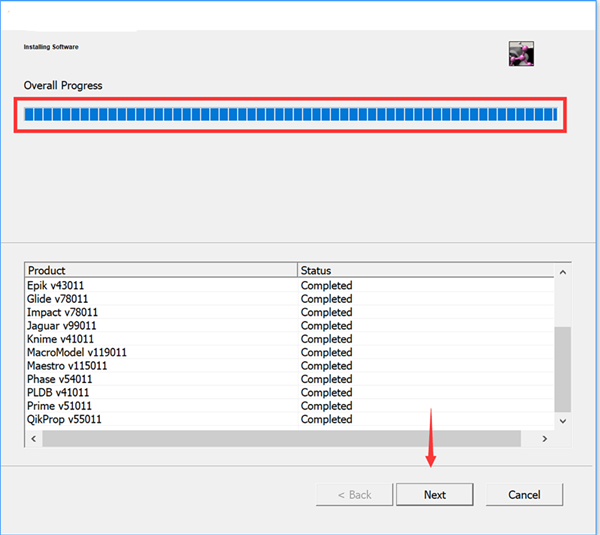Click the Completed status for Jaguar
The image size is (600, 535).
pos(326,326)
